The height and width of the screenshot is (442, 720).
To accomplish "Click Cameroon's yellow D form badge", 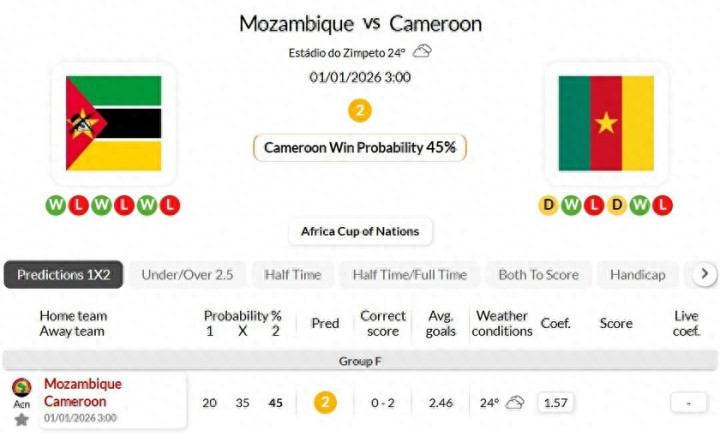I will coord(548,205).
